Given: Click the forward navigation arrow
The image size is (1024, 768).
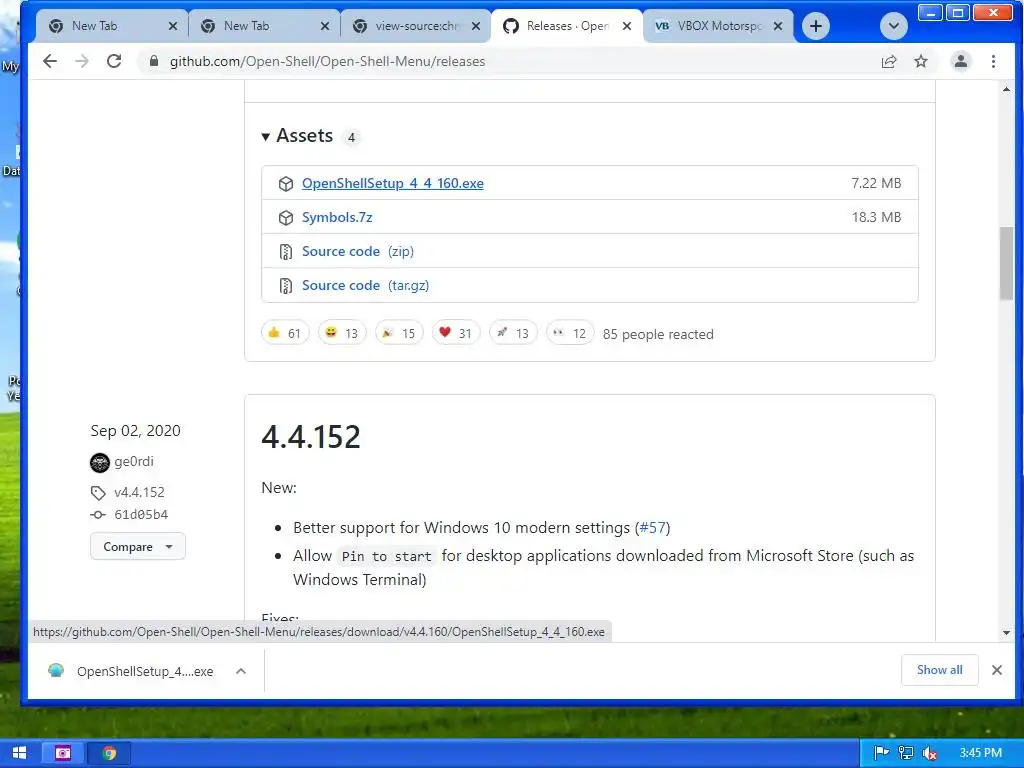Looking at the screenshot, I should coord(82,61).
